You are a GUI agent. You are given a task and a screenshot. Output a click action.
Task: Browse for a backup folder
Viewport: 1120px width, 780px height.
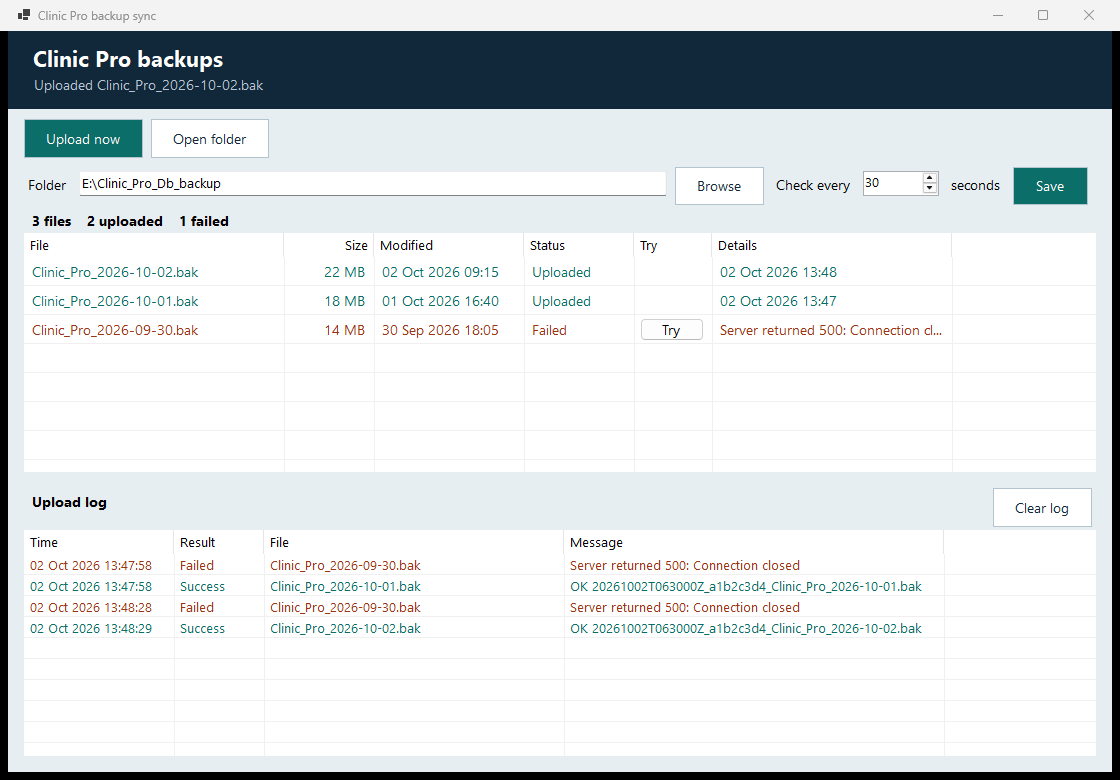tap(719, 186)
